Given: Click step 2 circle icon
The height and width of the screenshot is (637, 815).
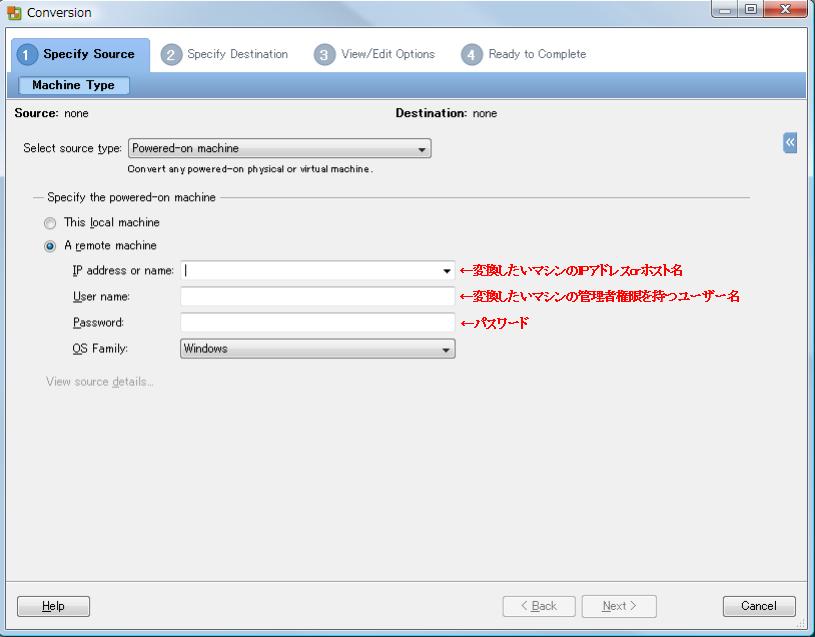Looking at the screenshot, I should click(171, 55).
